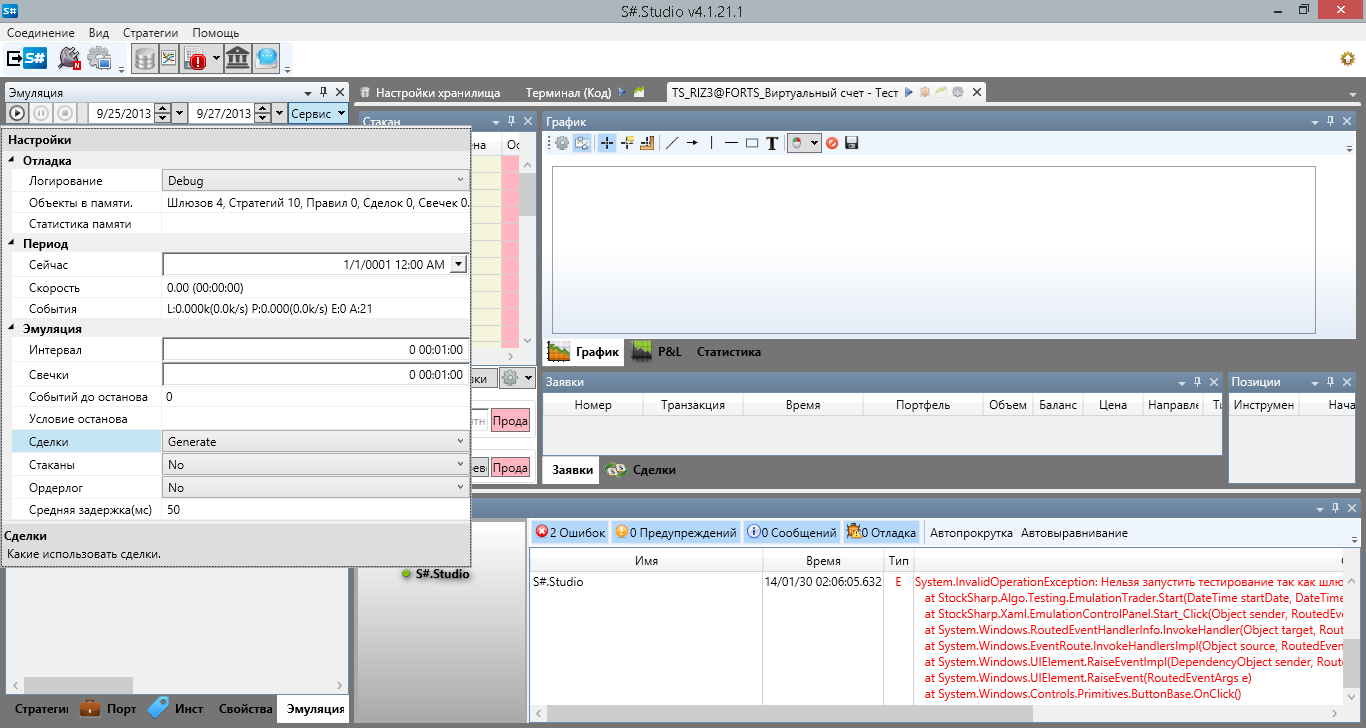Click the chart lines icon in main toolbar
Image resolution: width=1366 pixels, height=728 pixels.
[169, 59]
